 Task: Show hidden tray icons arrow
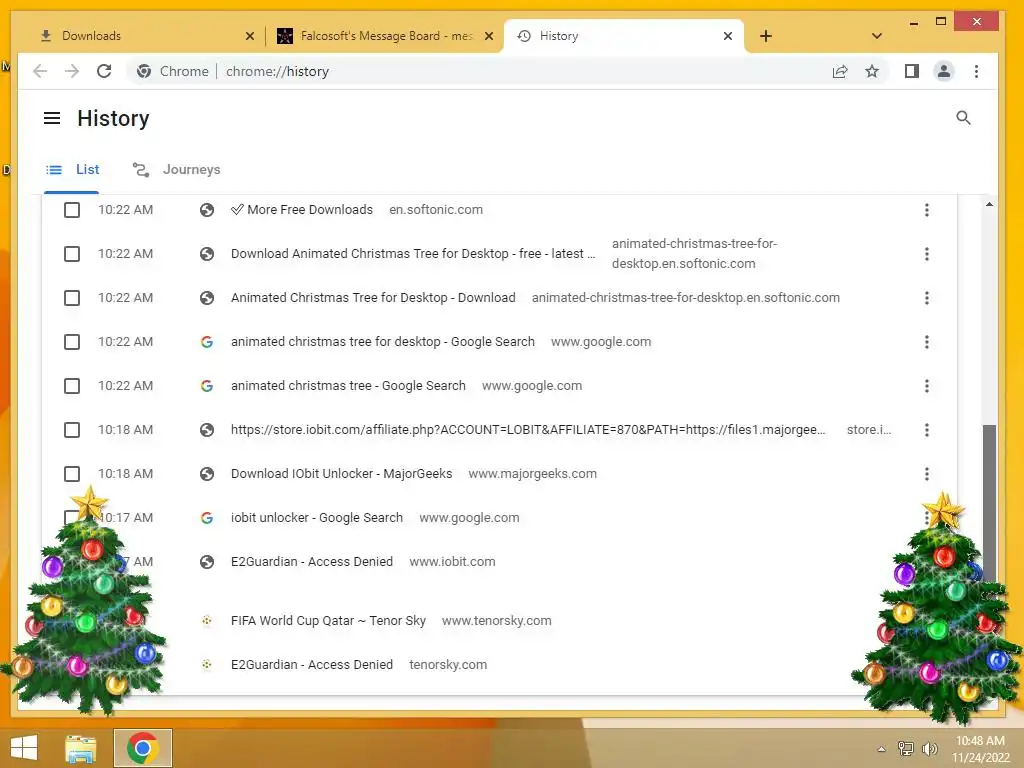click(x=881, y=749)
